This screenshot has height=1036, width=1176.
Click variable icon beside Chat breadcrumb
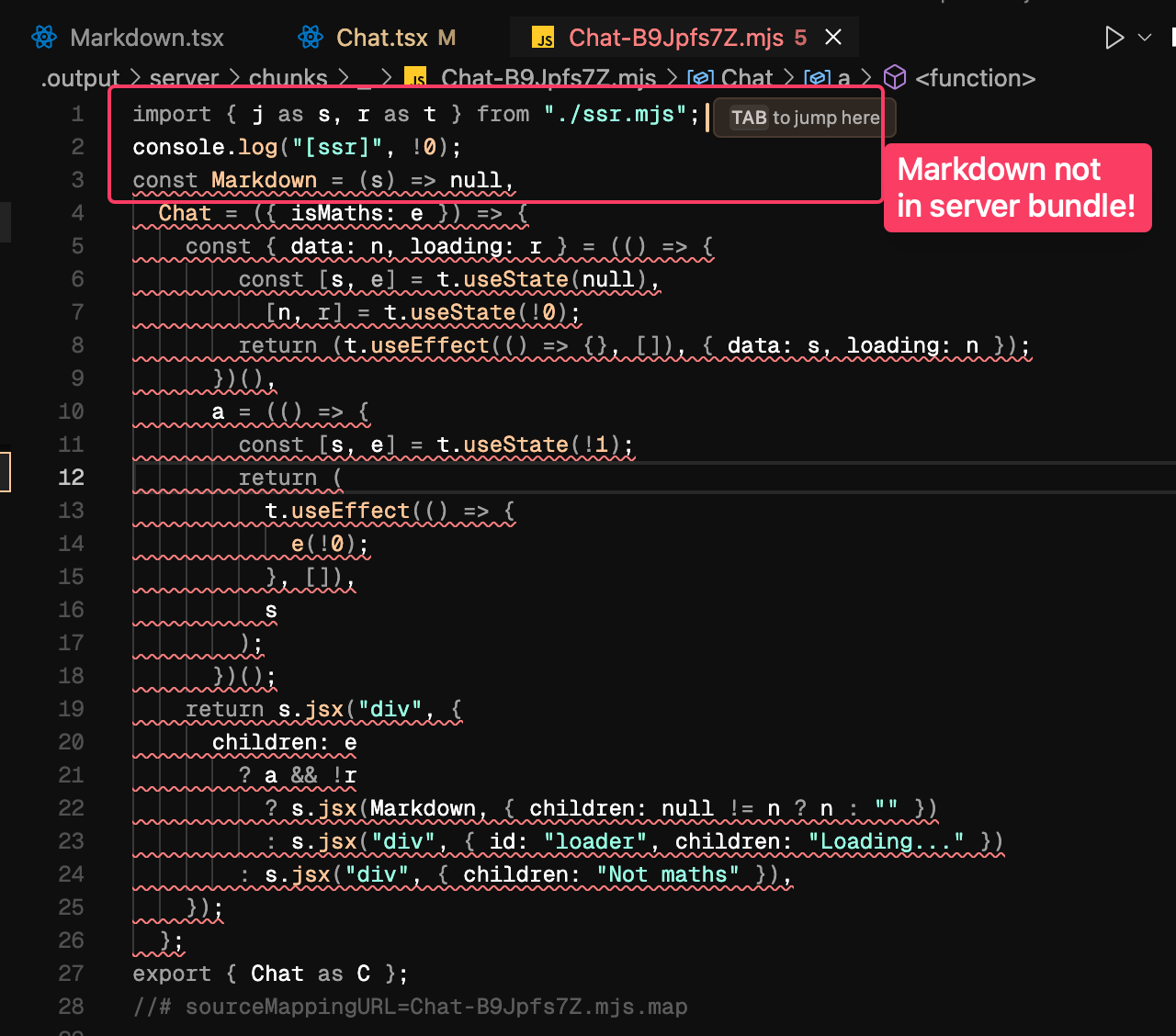coord(701,78)
